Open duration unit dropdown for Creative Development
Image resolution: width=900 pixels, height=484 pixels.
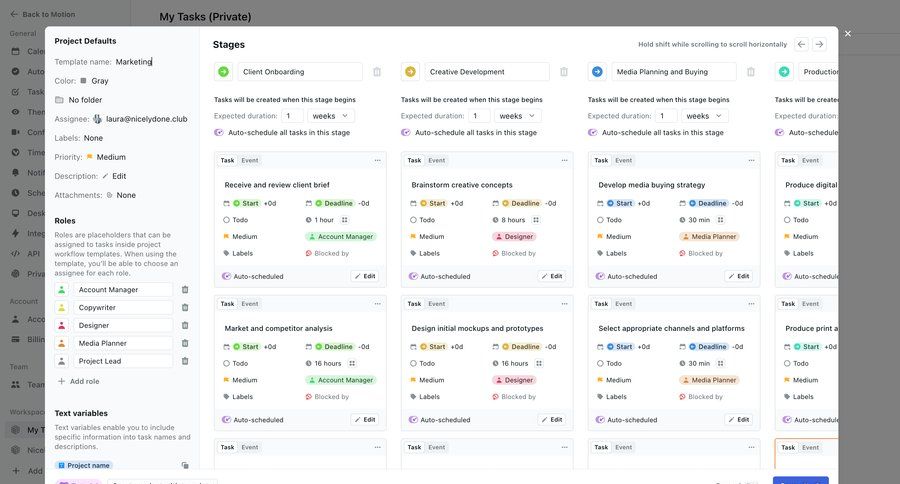[518, 116]
